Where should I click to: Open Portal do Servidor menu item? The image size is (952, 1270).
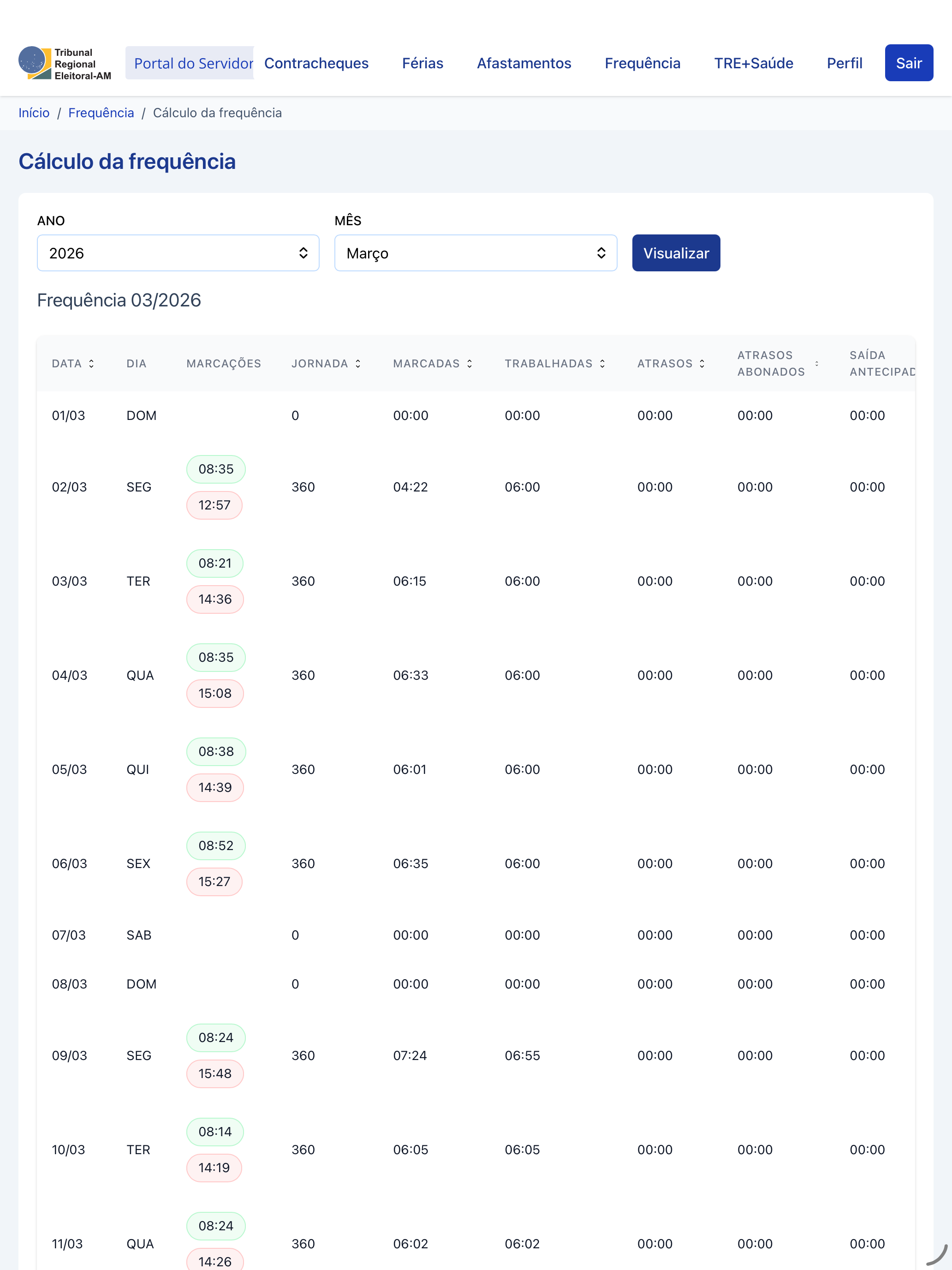click(190, 63)
